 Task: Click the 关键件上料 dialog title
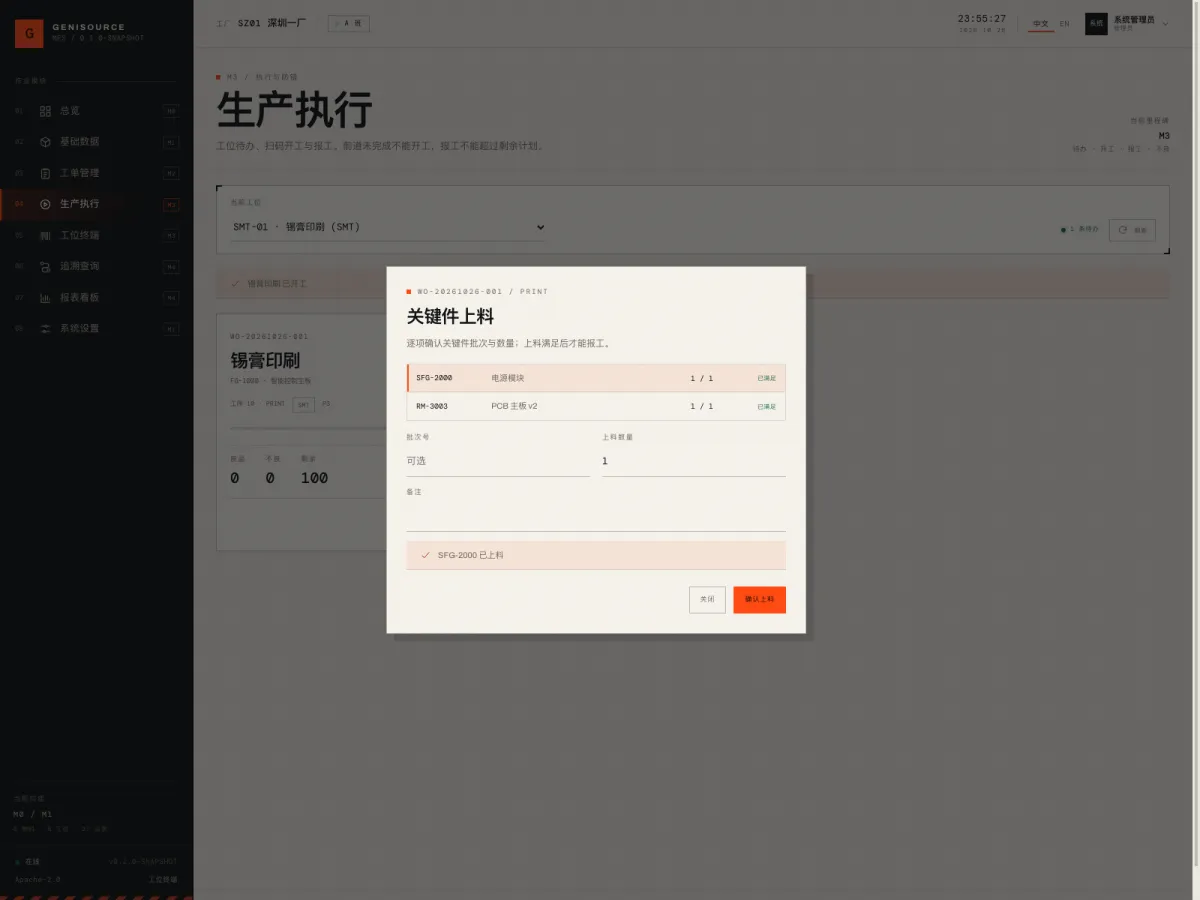[450, 317]
